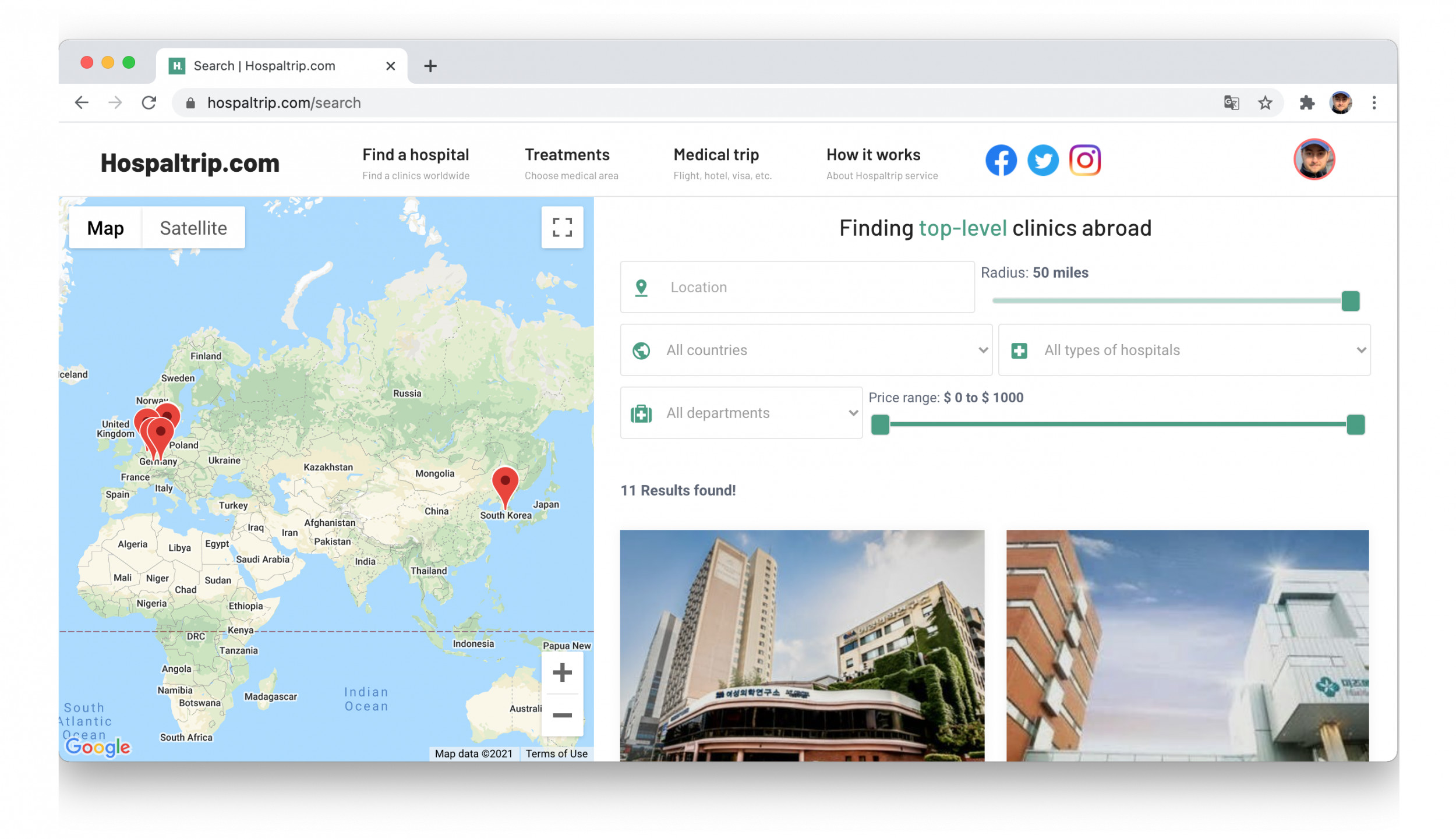This screenshot has width=1456, height=839.
Task: Click the Radius slider handle
Action: pos(1349,301)
